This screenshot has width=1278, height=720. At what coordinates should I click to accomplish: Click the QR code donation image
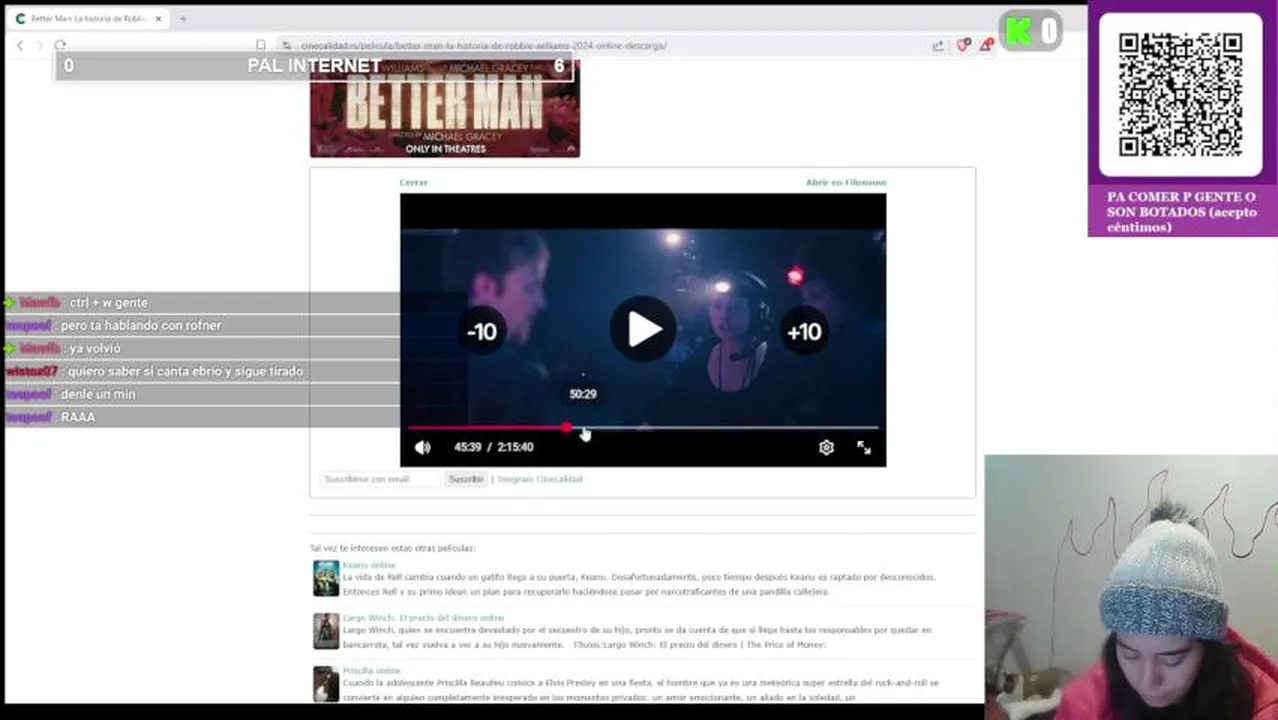point(1181,95)
